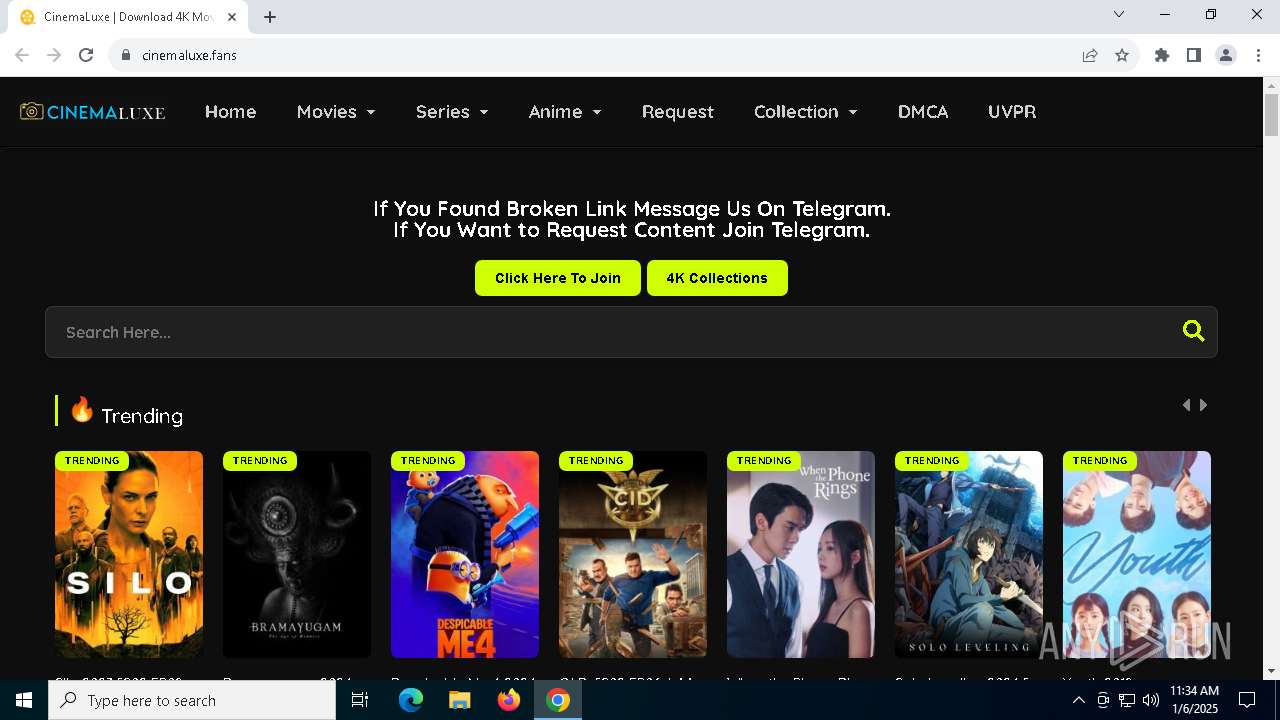Close the CinemaLuxe tab
This screenshot has height=720, width=1280.
click(232, 17)
